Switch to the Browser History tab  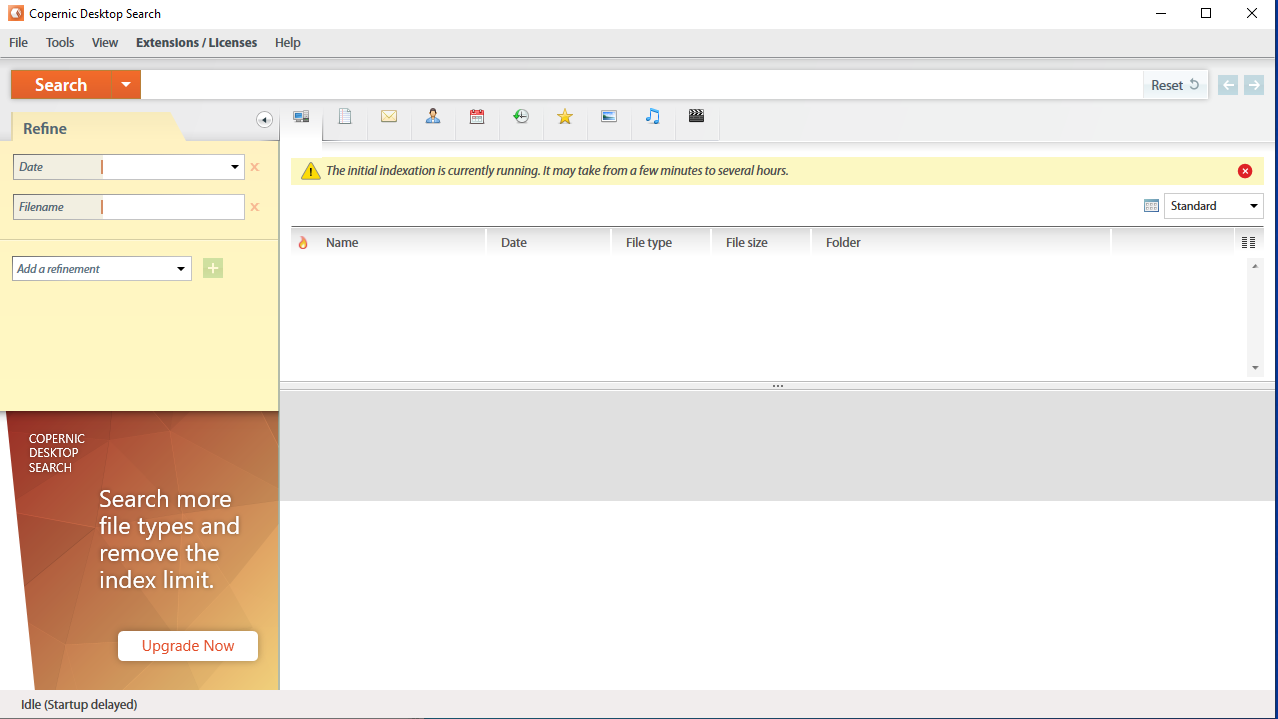point(521,117)
